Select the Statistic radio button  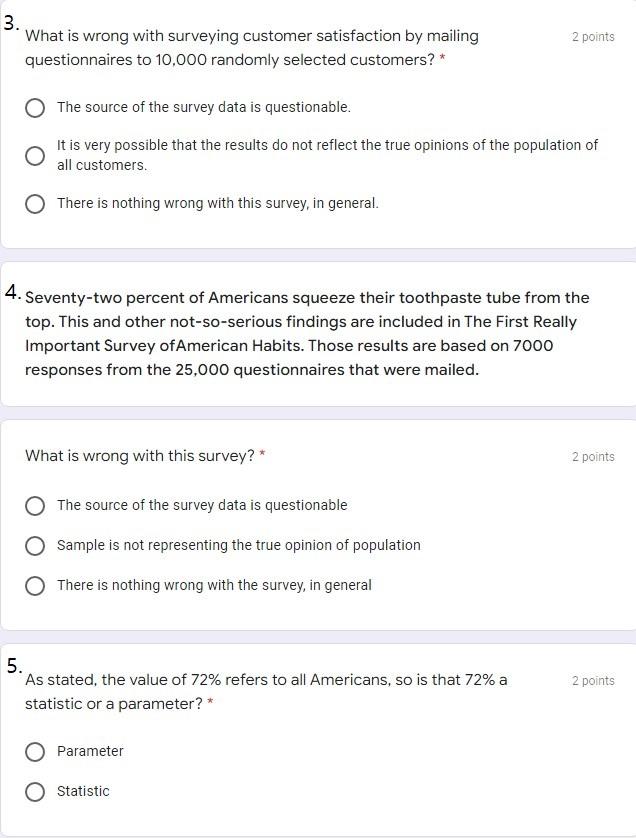[x=35, y=792]
